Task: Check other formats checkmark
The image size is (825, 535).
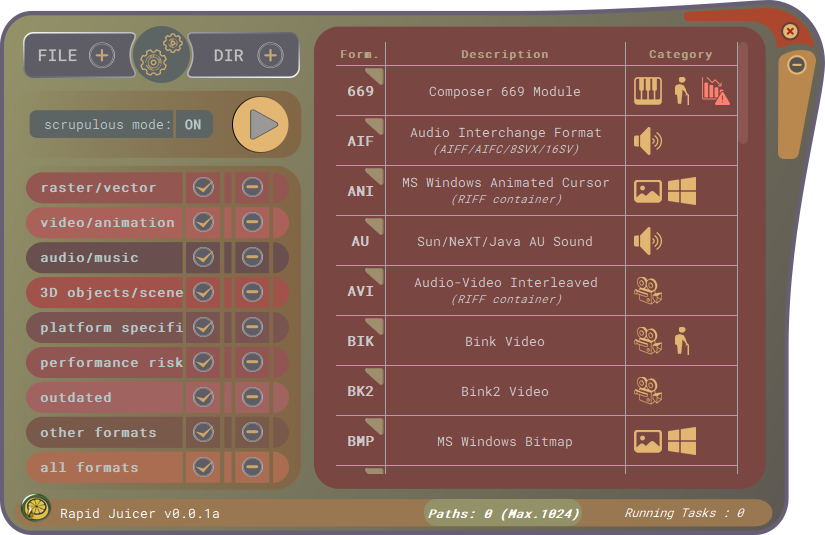Action: 203,432
